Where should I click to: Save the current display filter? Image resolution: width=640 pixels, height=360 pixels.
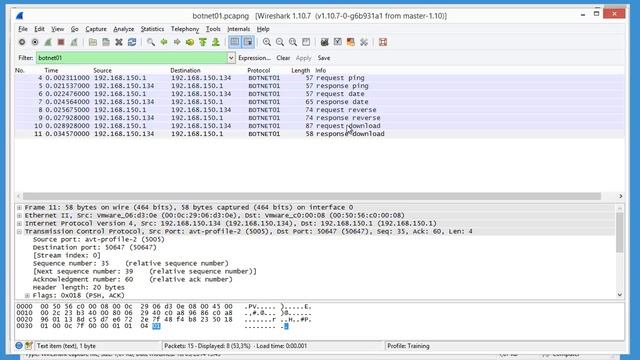pos(324,58)
